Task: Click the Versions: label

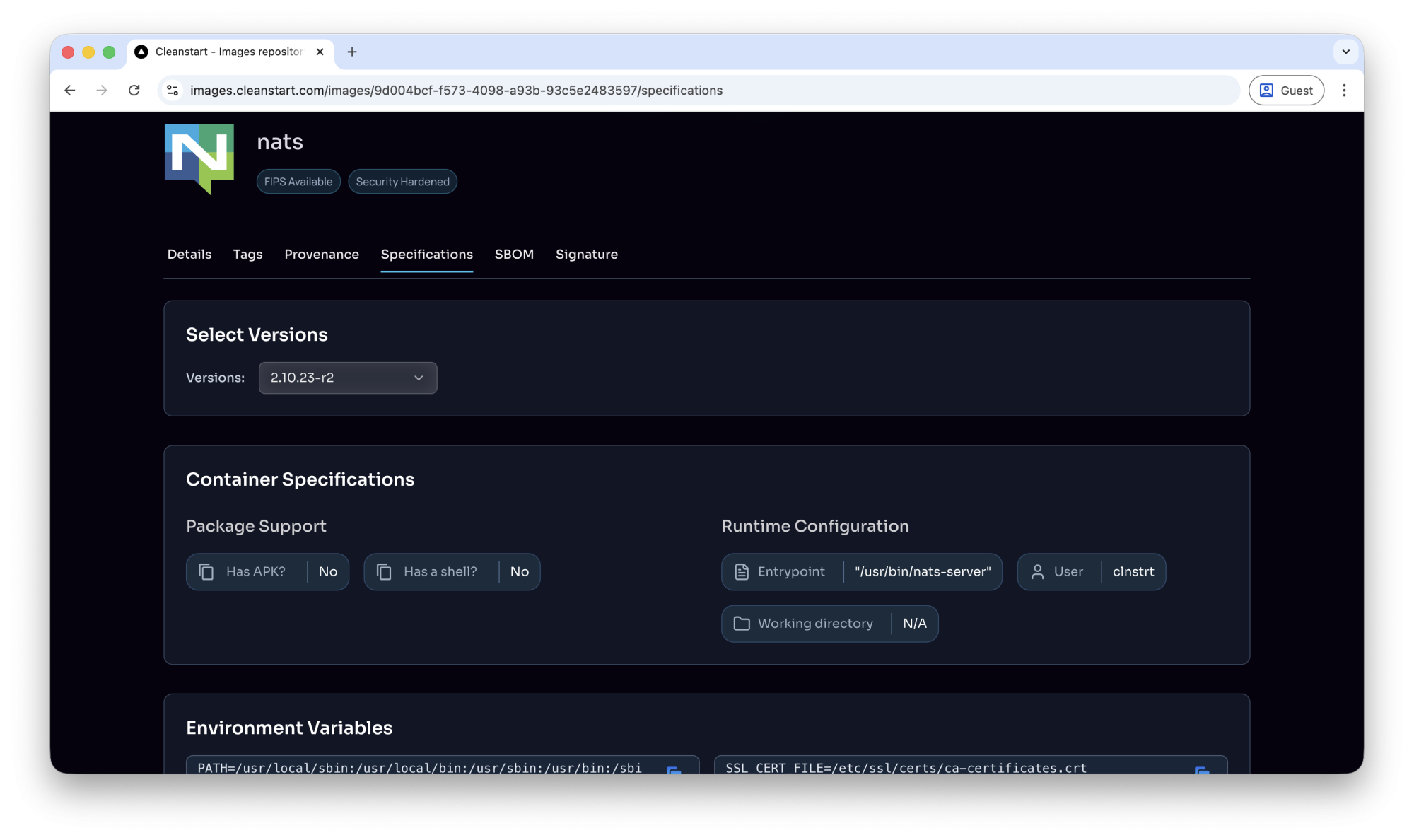Action: click(215, 378)
